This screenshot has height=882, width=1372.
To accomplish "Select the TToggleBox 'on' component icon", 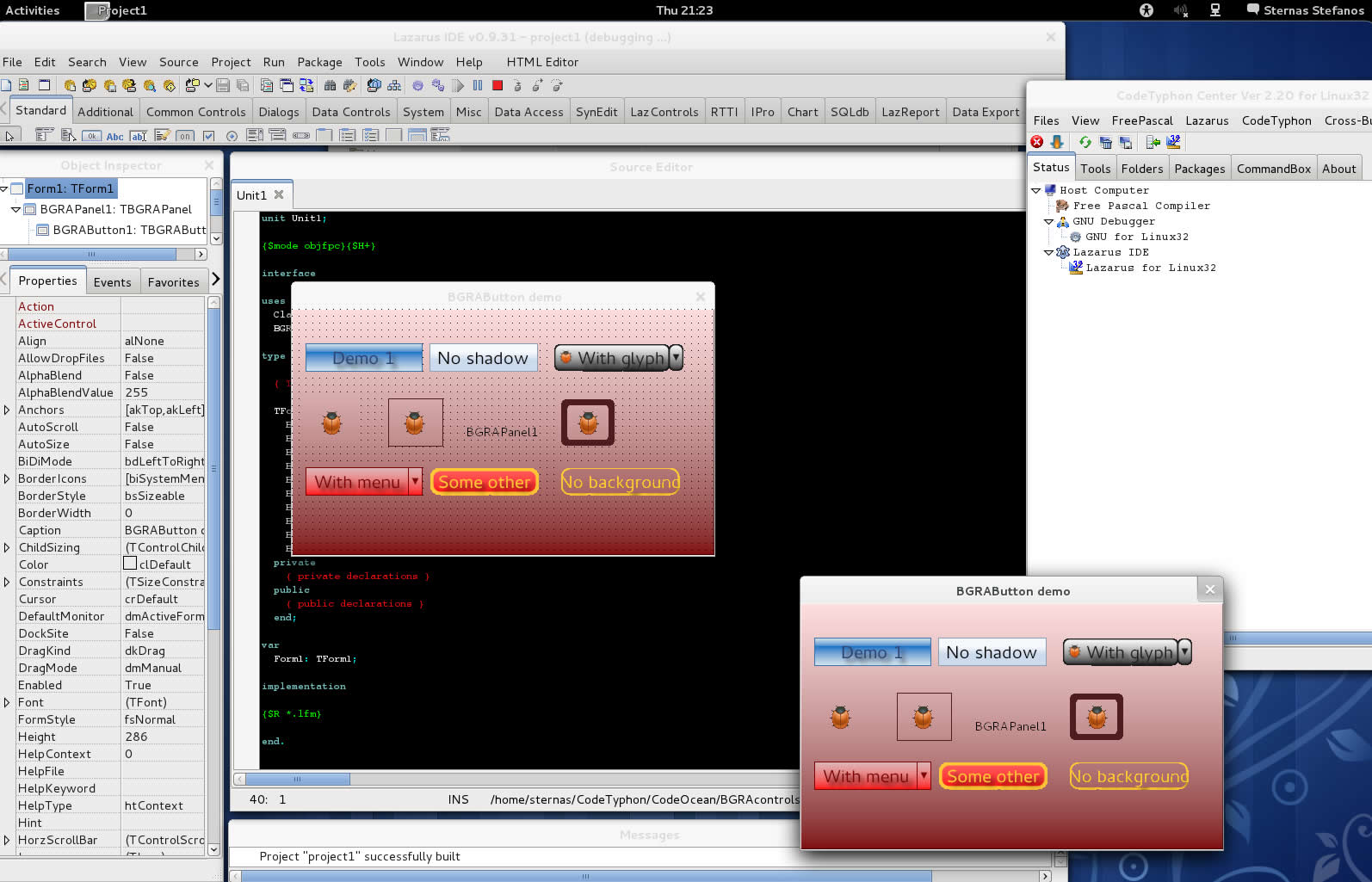I will point(184,136).
